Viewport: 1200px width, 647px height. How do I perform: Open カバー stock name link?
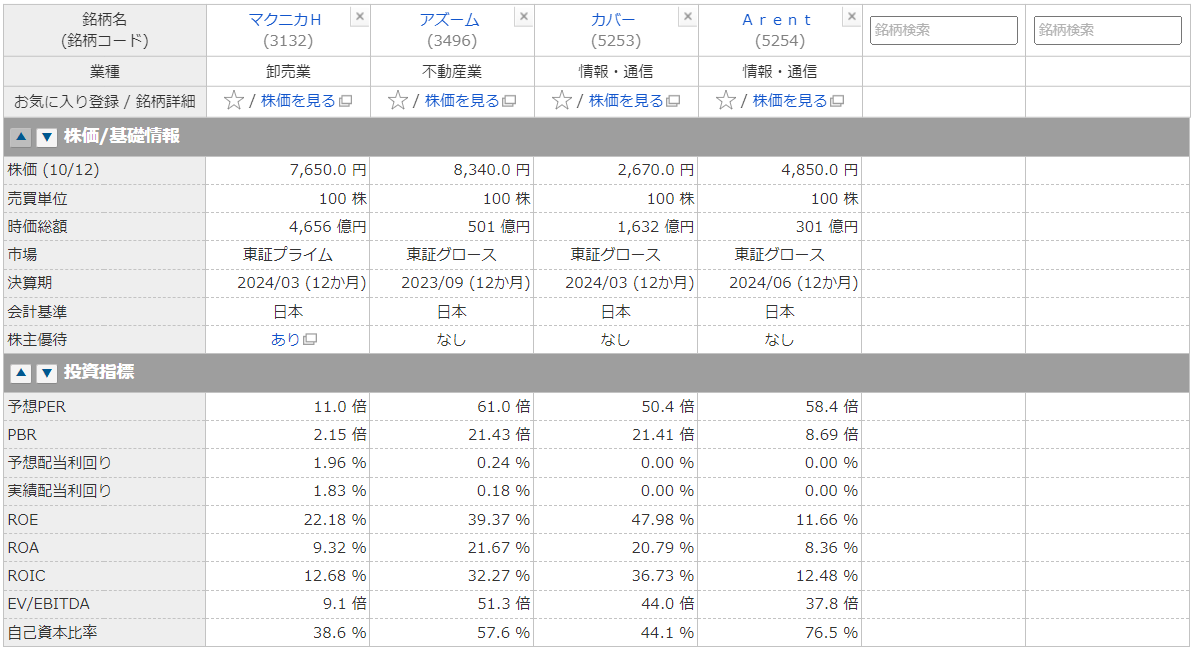pos(614,20)
